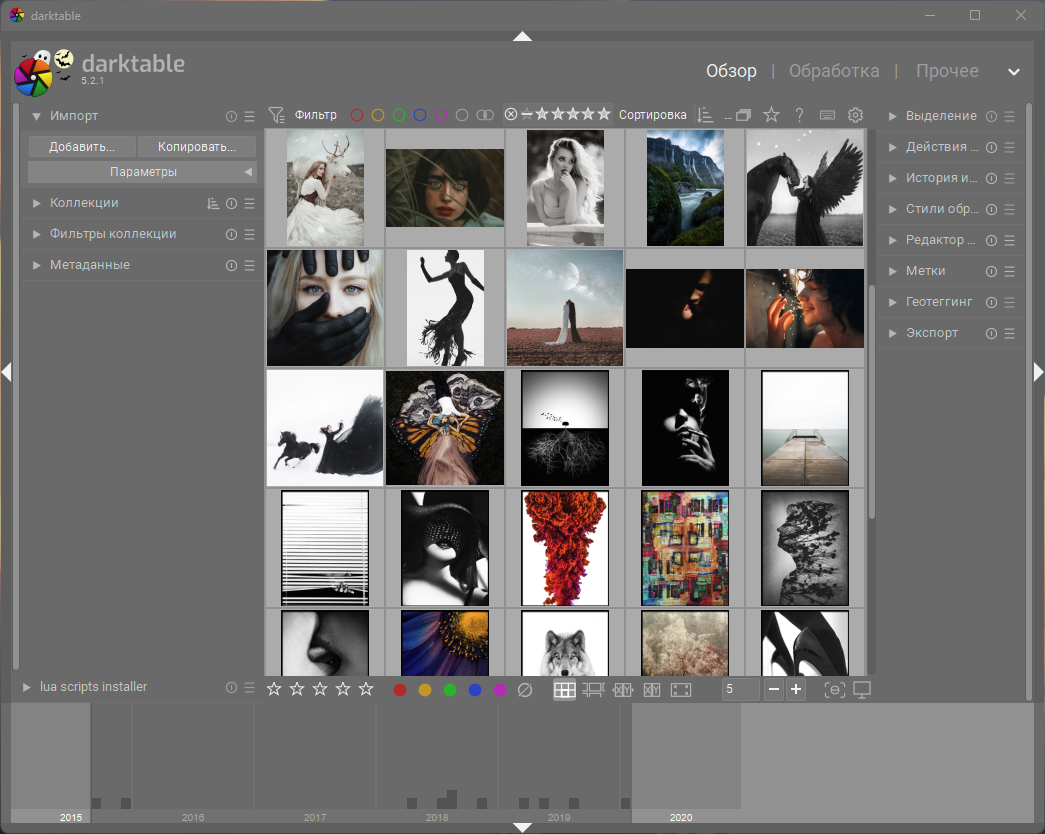Viewport: 1045px width, 834px height.
Task: Click the sort order direction icon
Action: pyautogui.click(x=705, y=115)
